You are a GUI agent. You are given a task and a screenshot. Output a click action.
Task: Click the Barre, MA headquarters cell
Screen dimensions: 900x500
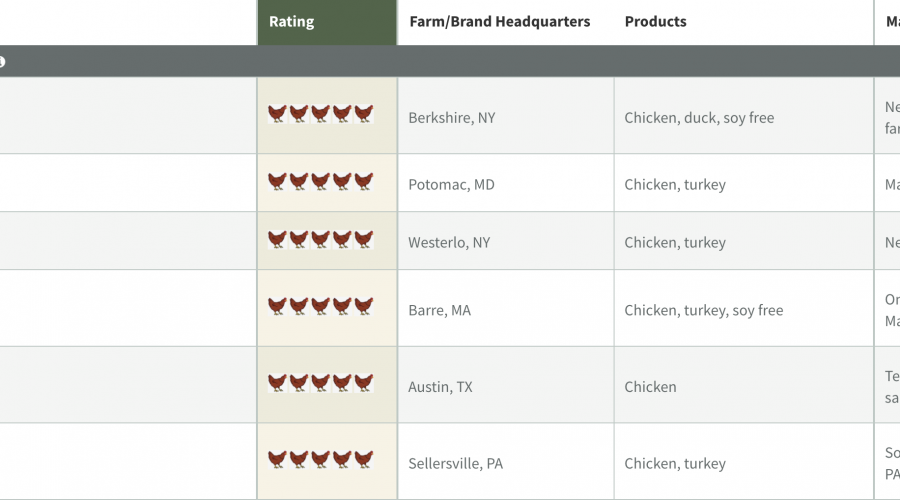(x=506, y=308)
